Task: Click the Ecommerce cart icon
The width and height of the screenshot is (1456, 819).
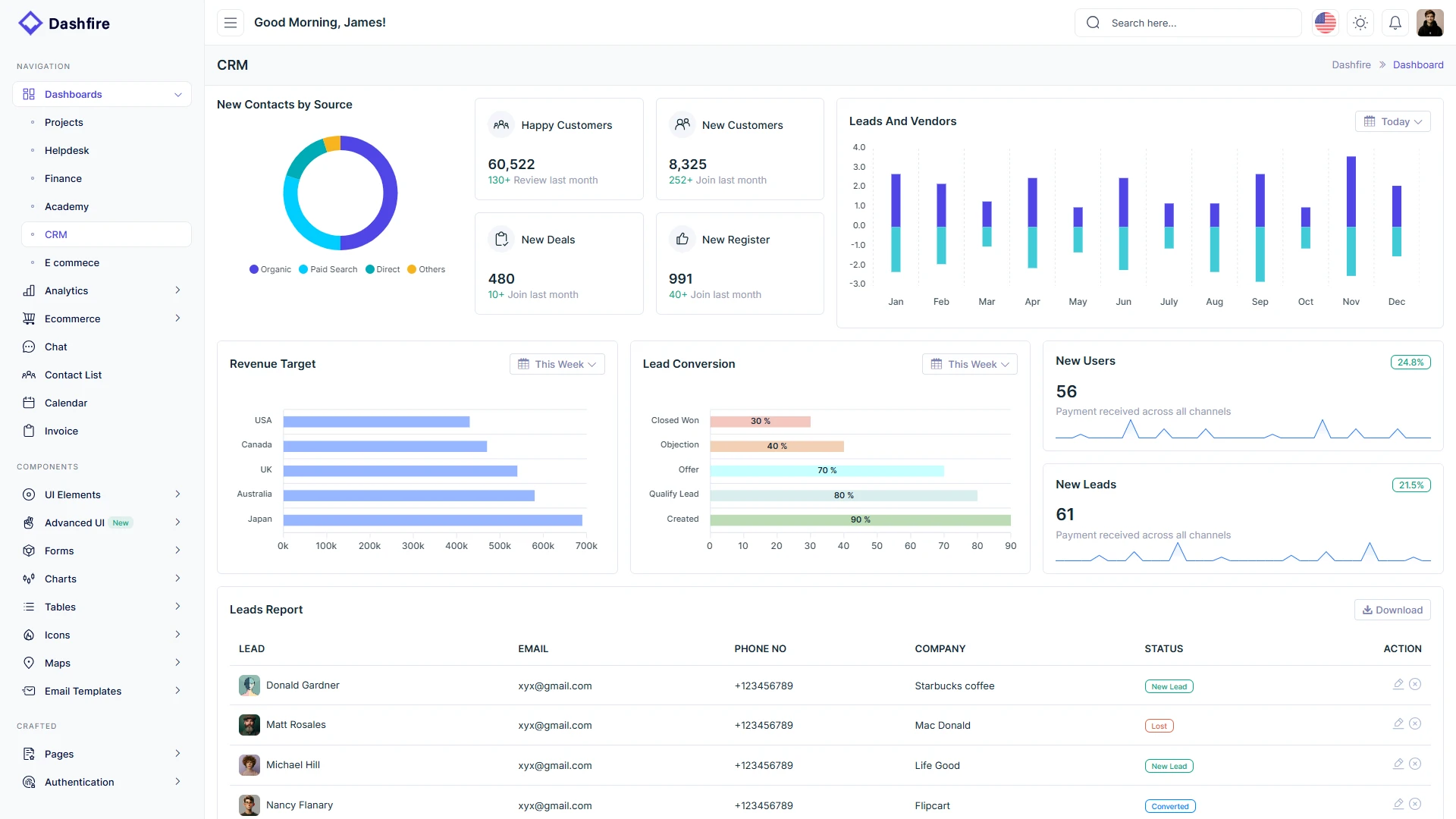Action: point(29,318)
